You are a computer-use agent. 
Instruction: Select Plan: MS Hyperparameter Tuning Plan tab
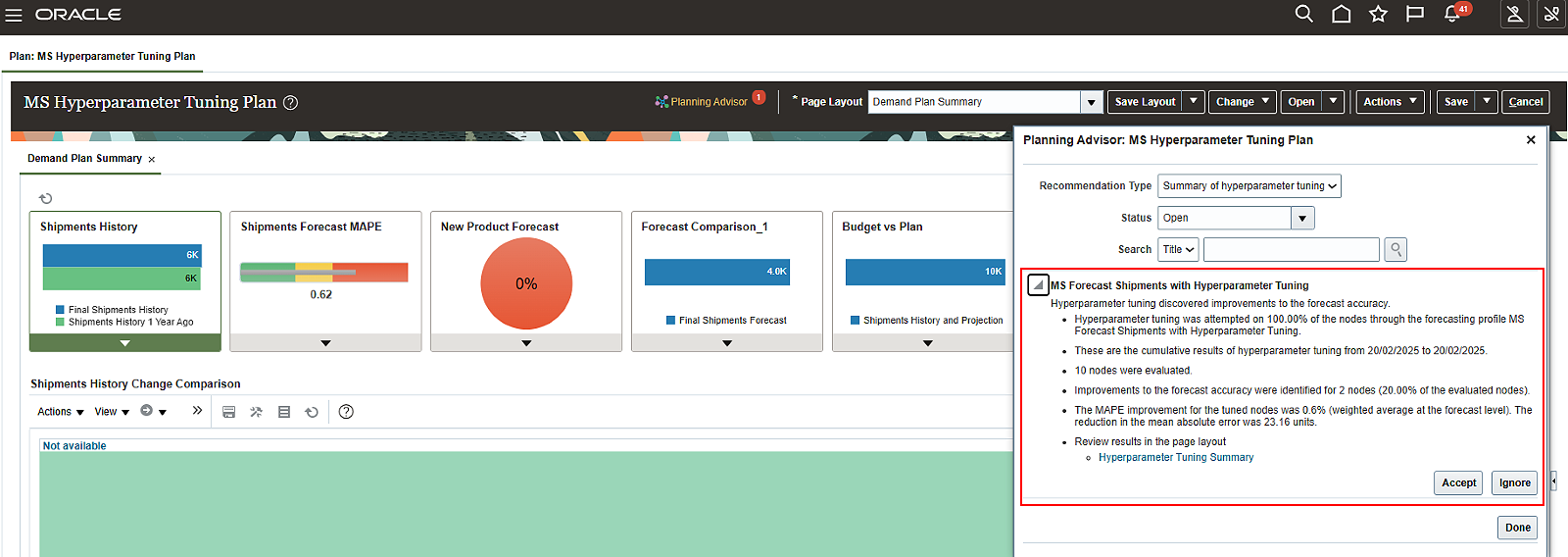(102, 56)
